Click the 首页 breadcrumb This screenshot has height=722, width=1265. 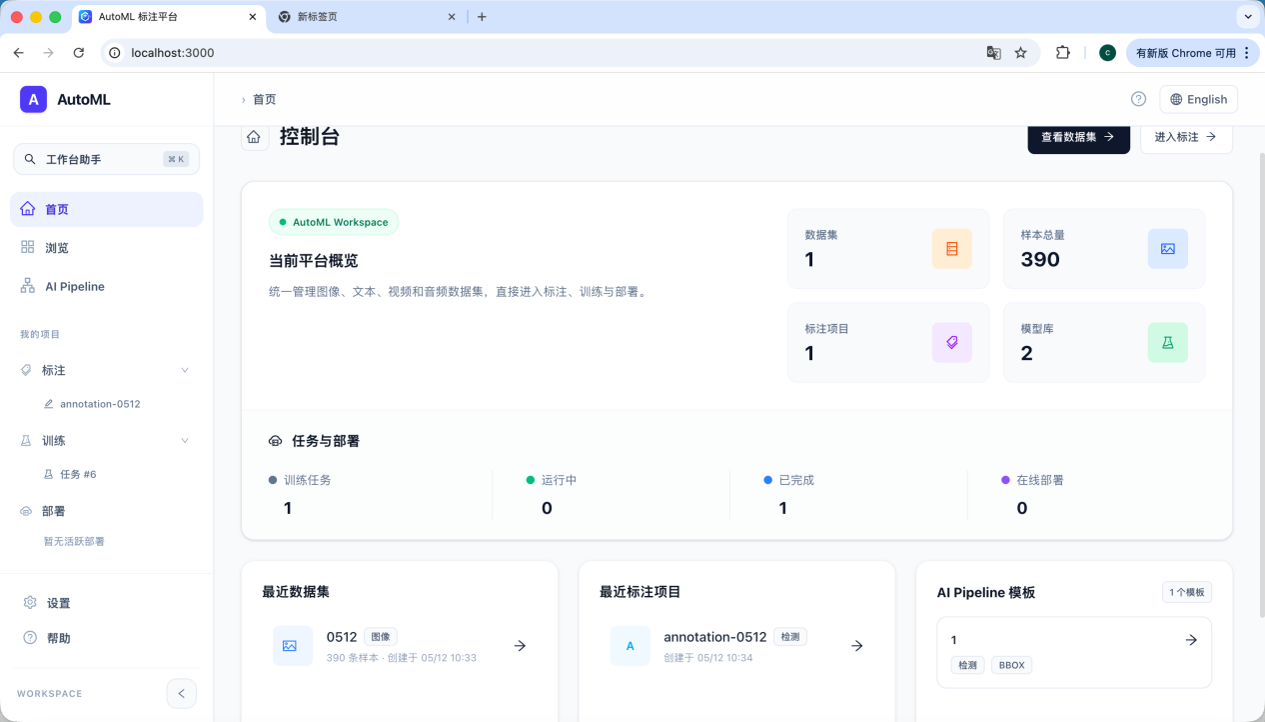(264, 99)
